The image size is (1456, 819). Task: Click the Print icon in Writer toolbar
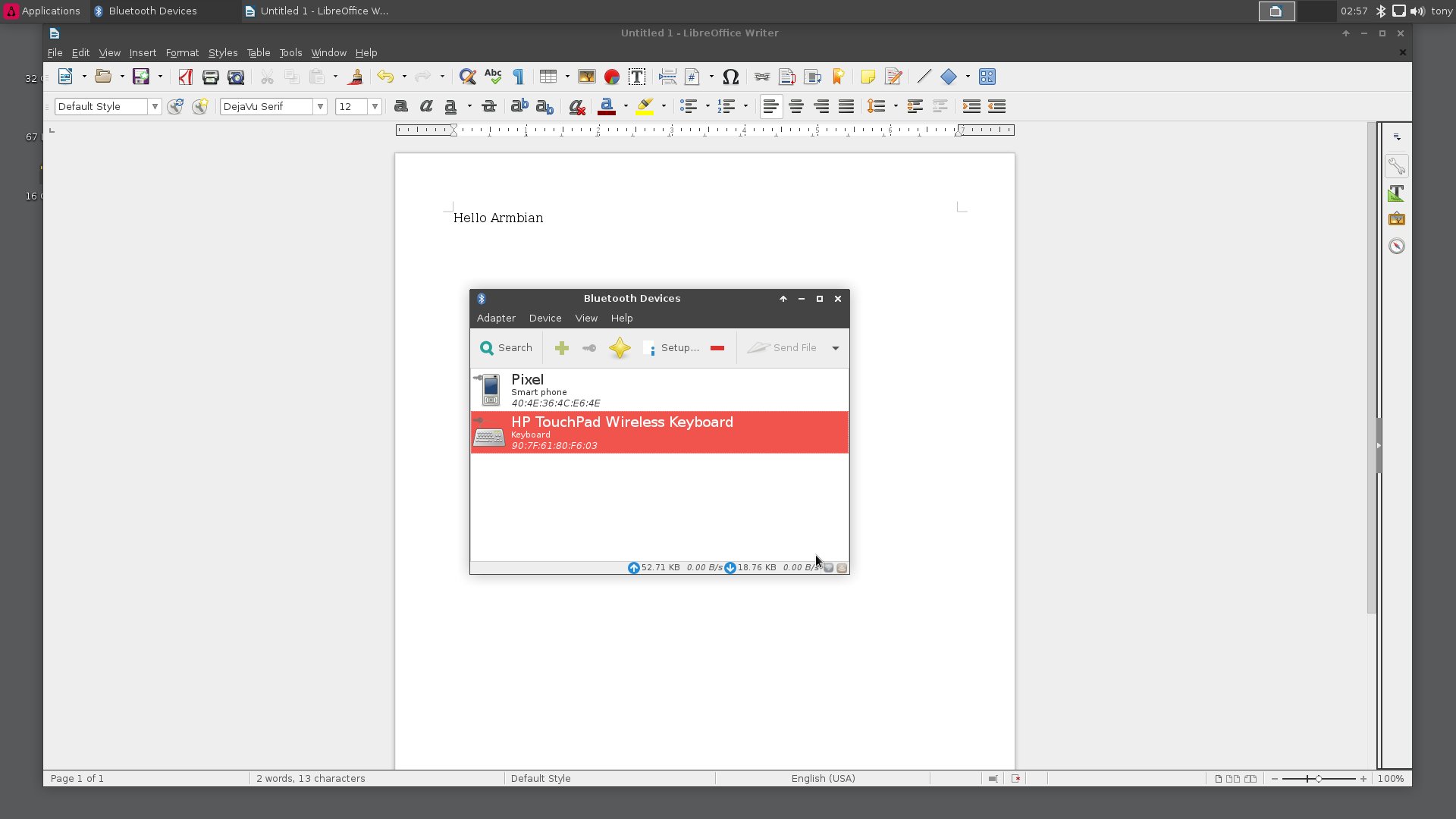click(211, 77)
